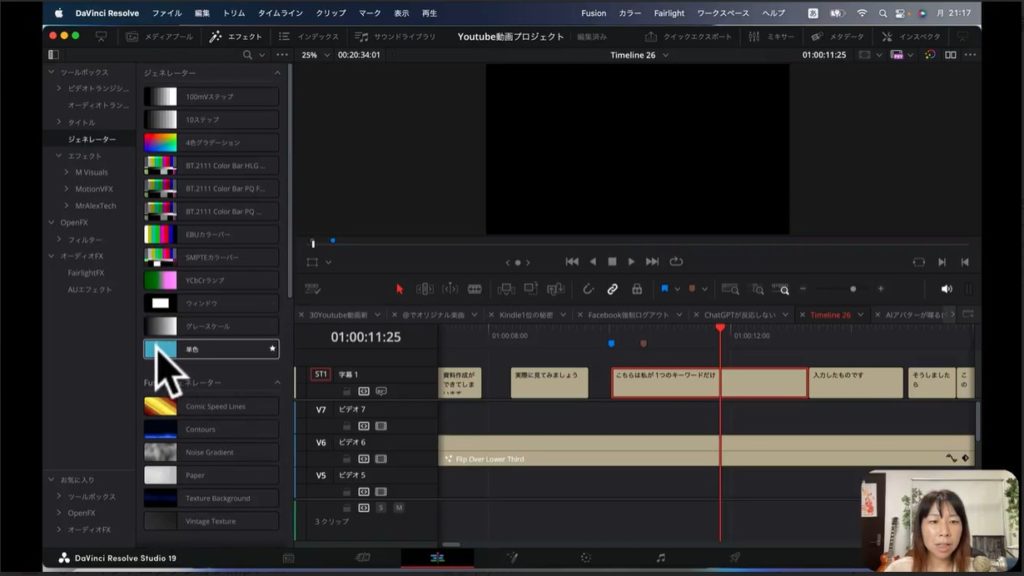Viewport: 1024px width, 576px height.
Task: Switch to the ChatGPTが反応しない timeline tab
Action: [x=740, y=315]
